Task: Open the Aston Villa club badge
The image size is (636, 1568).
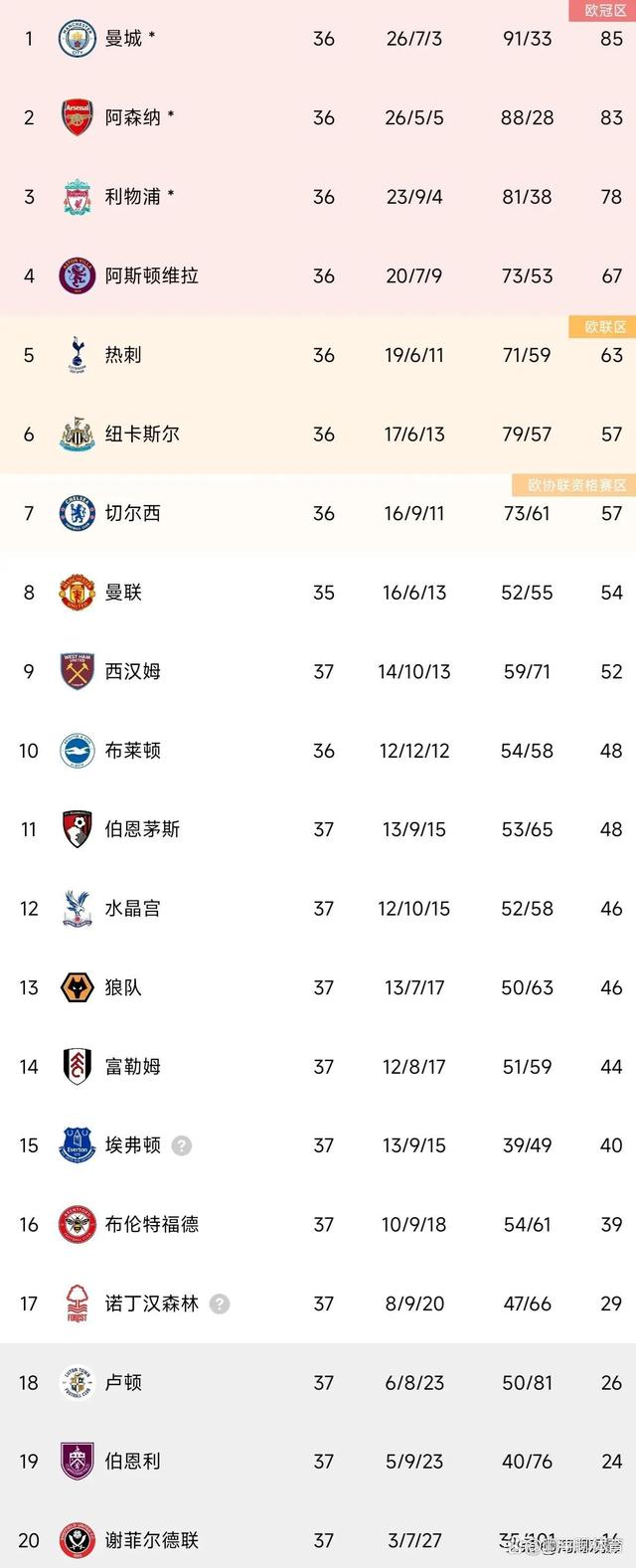Action: click(77, 275)
